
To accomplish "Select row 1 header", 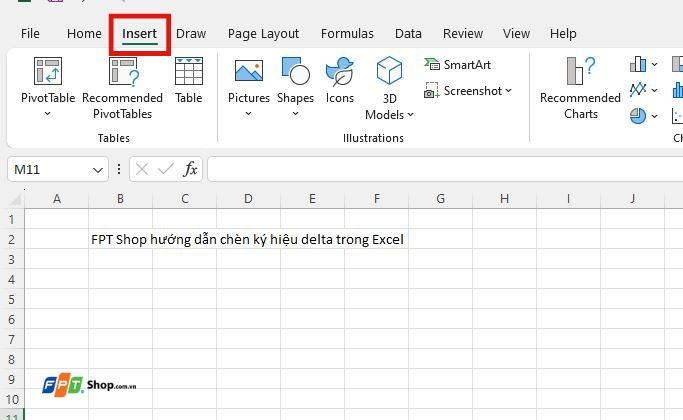I will 12,220.
